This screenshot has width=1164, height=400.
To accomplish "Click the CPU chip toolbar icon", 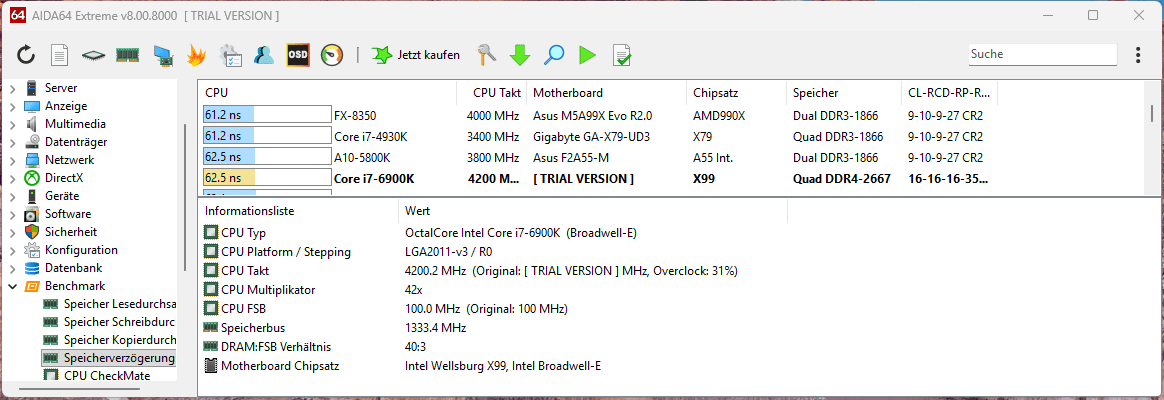I will pyautogui.click(x=94, y=55).
